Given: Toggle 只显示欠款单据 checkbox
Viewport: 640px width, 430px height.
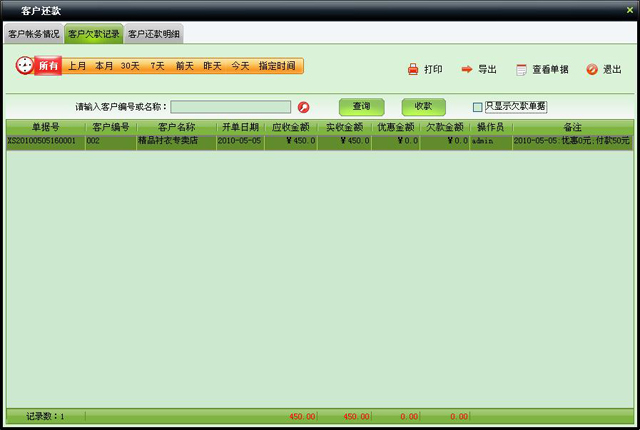Looking at the screenshot, I should click(478, 107).
